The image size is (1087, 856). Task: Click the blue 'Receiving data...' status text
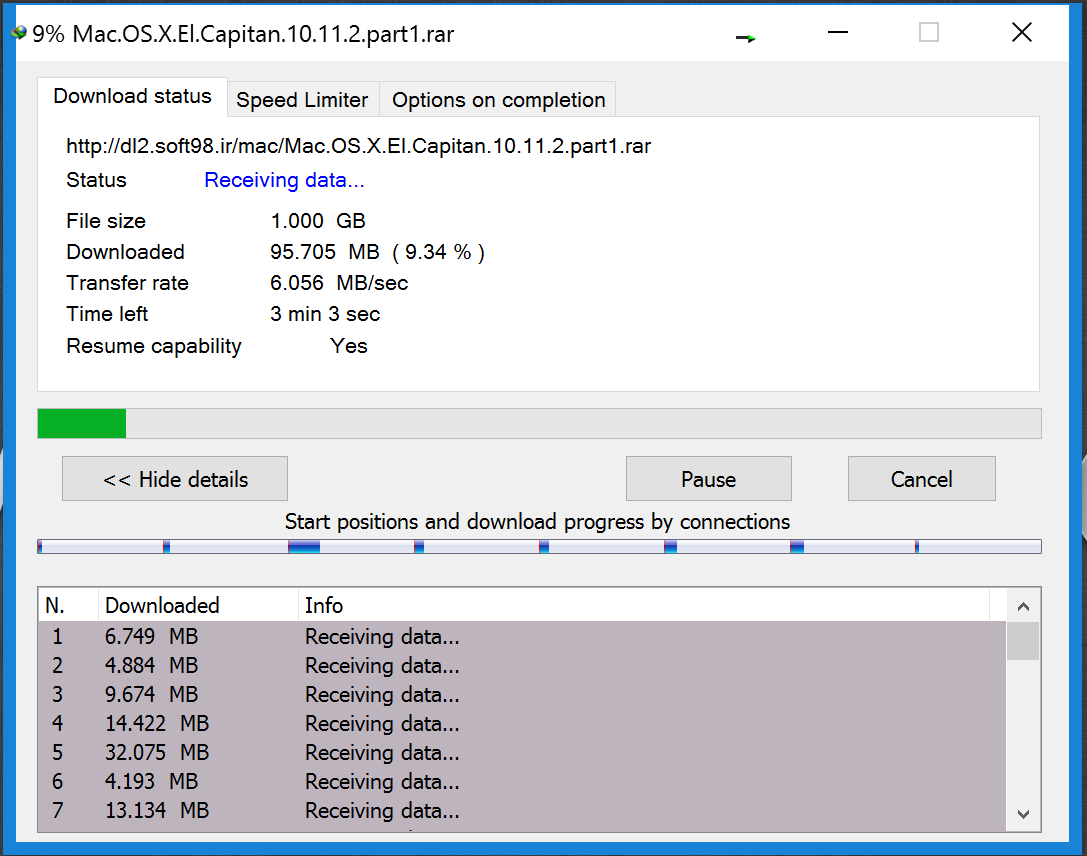[284, 180]
